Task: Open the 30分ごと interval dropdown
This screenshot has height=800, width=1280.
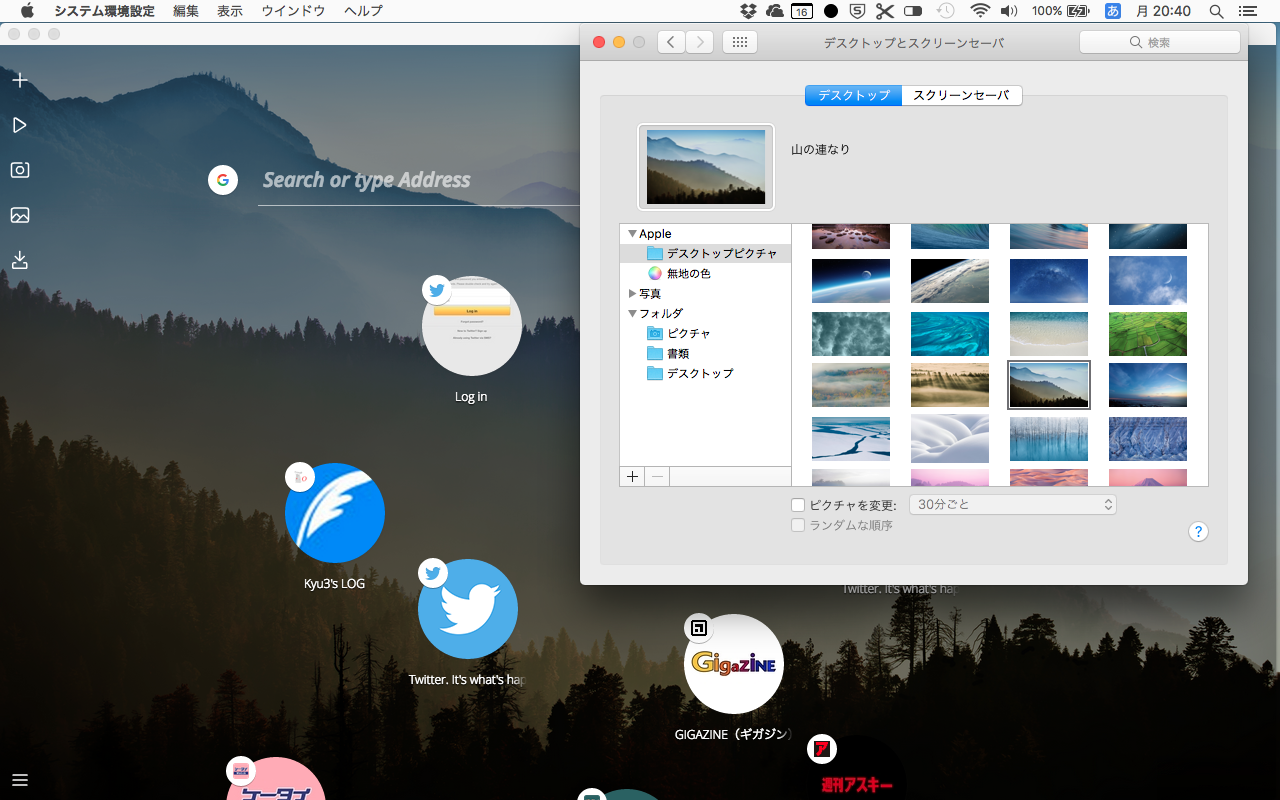Action: pyautogui.click(x=1012, y=505)
